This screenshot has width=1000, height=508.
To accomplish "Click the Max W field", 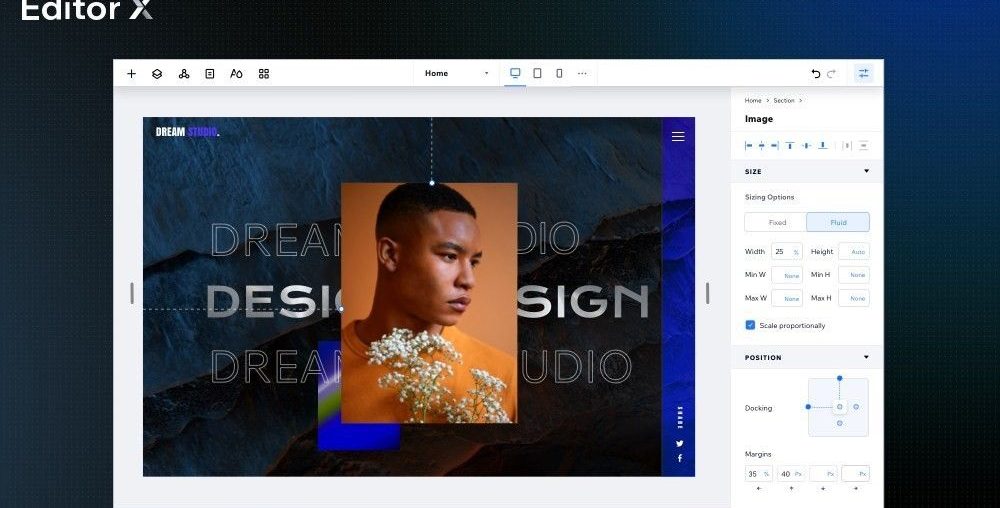I will [x=786, y=298].
